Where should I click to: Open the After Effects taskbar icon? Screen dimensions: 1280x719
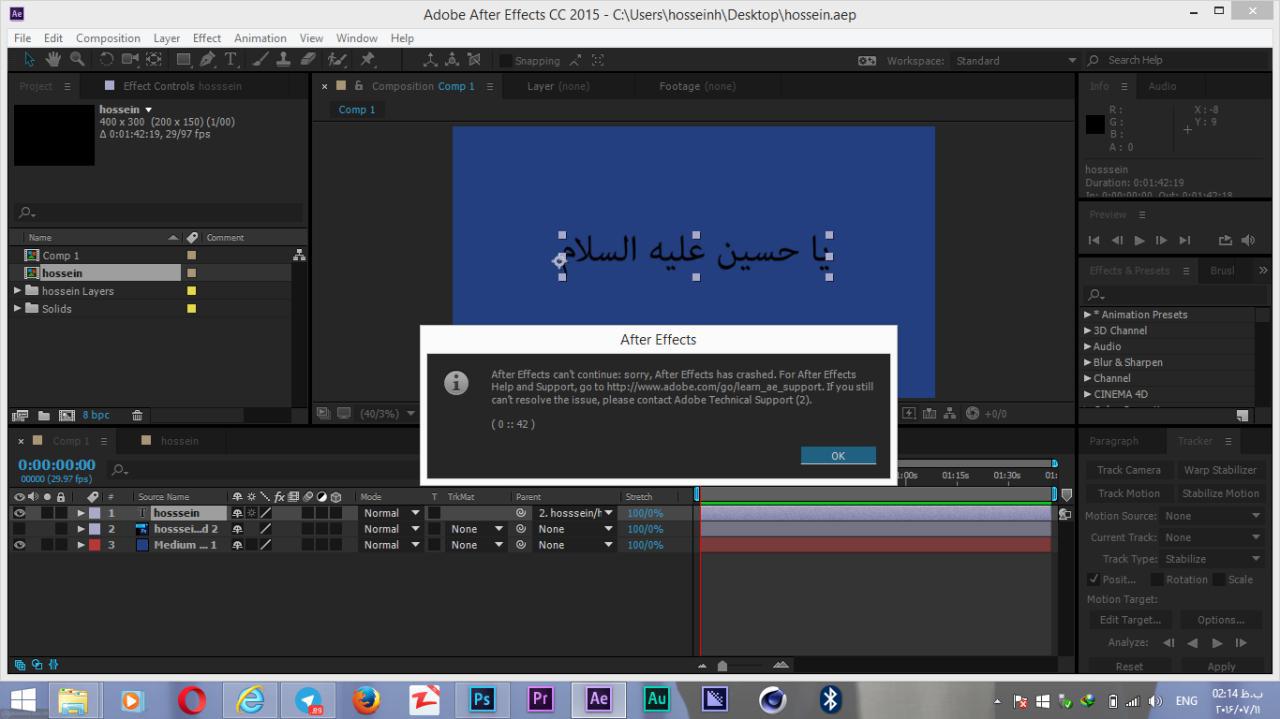pyautogui.click(x=598, y=699)
